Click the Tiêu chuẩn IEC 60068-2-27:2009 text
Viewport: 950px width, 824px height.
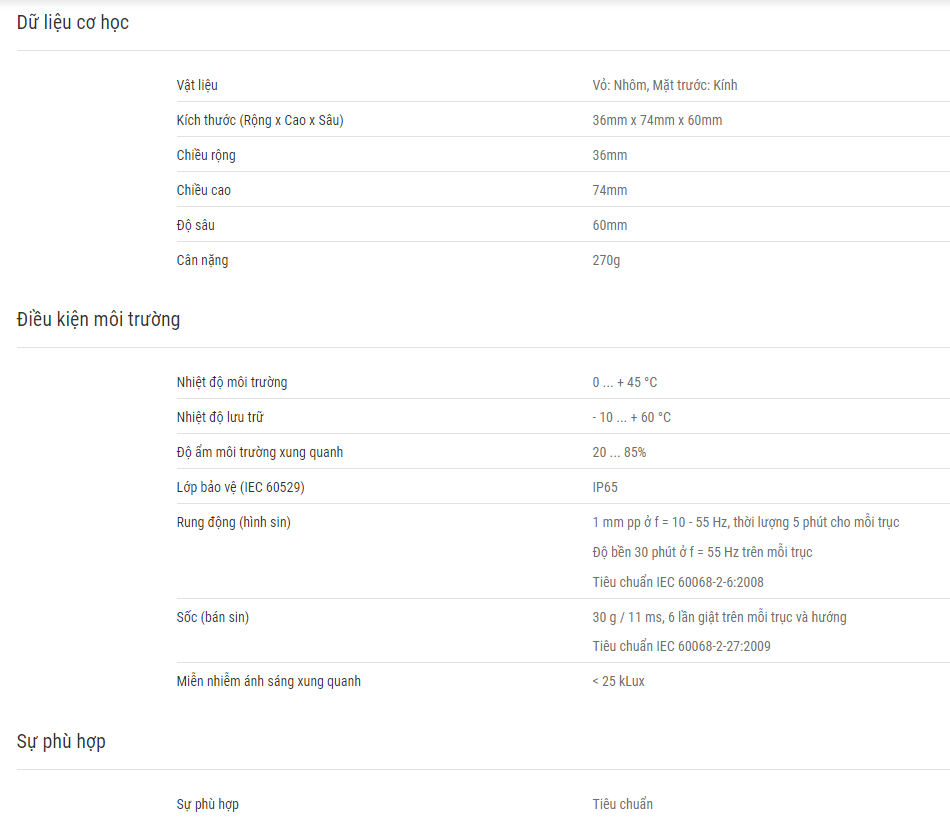pyautogui.click(x=682, y=646)
